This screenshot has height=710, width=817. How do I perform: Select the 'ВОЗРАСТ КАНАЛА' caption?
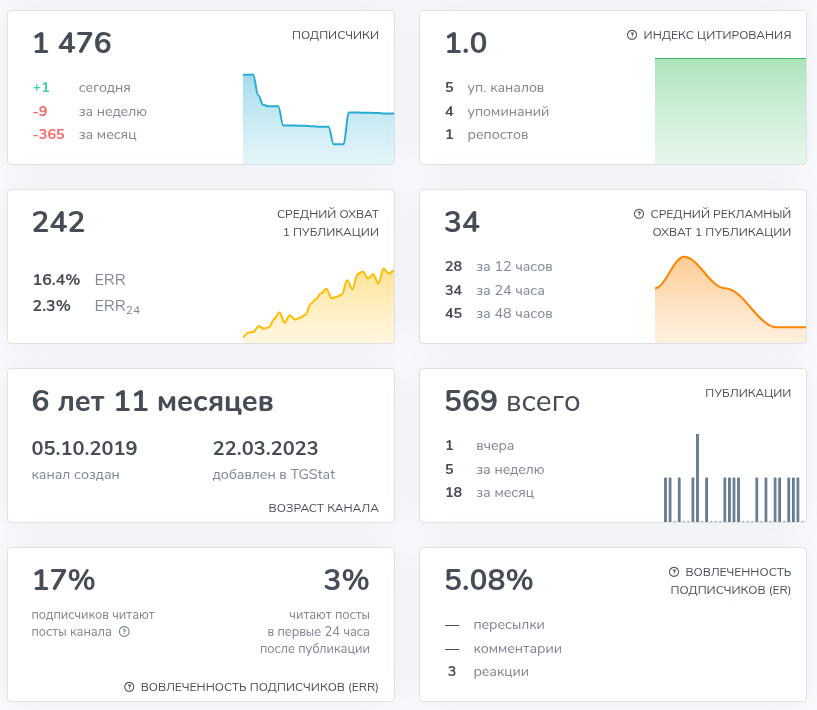(x=324, y=508)
